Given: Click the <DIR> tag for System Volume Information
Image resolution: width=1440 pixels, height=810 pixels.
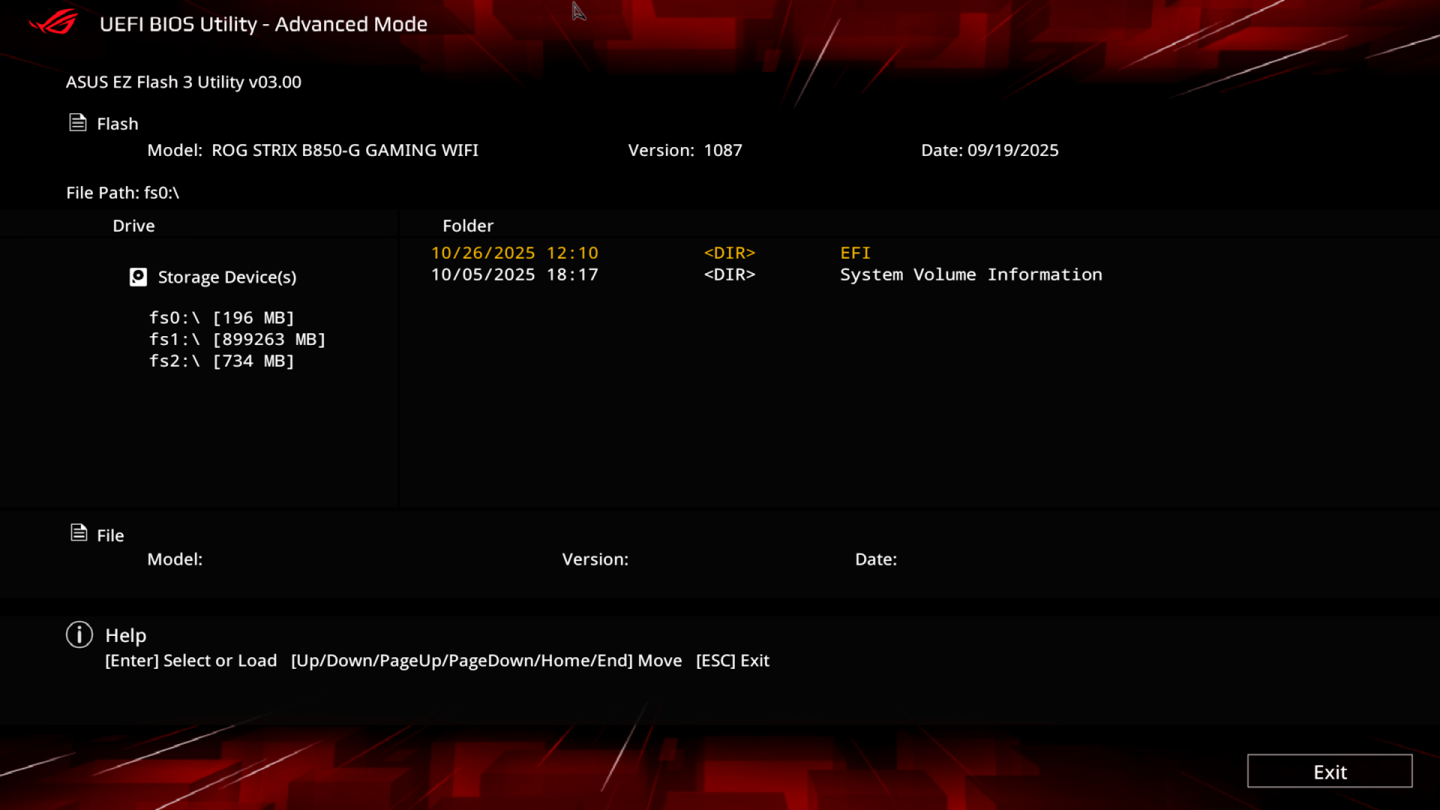Looking at the screenshot, I should [730, 274].
